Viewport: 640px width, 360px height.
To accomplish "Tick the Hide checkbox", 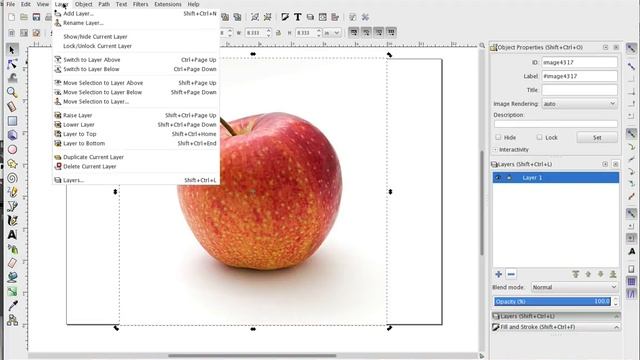I will tap(498, 137).
